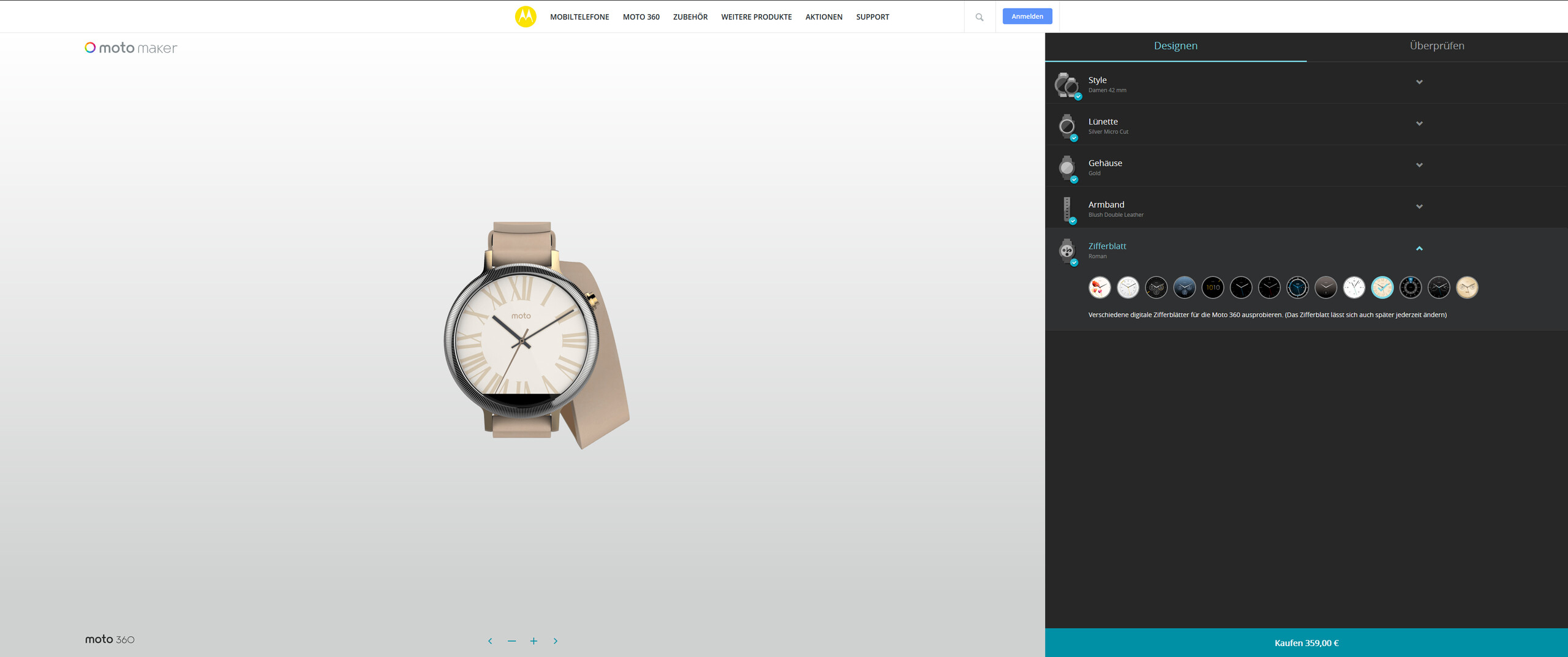Switch to the Überprüfen tab
Viewport: 1568px width, 657px height.
(x=1437, y=46)
